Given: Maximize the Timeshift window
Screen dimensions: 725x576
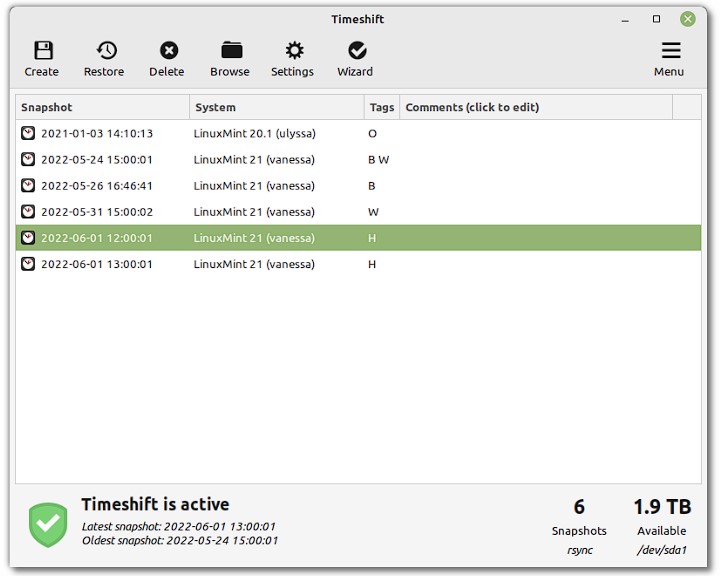Looking at the screenshot, I should (656, 19).
